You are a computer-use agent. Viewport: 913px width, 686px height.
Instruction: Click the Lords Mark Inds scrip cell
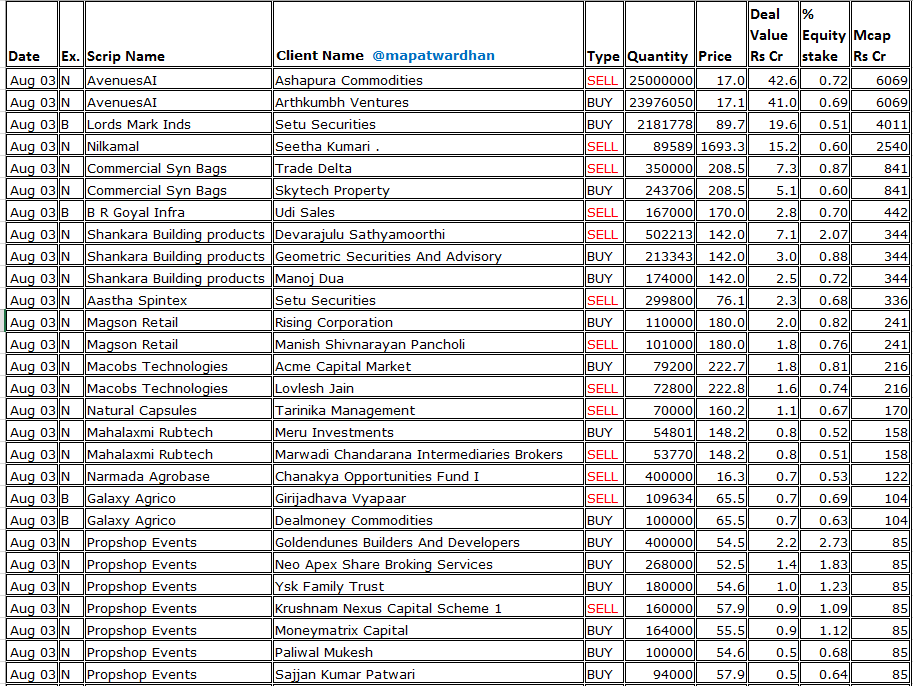178,124
